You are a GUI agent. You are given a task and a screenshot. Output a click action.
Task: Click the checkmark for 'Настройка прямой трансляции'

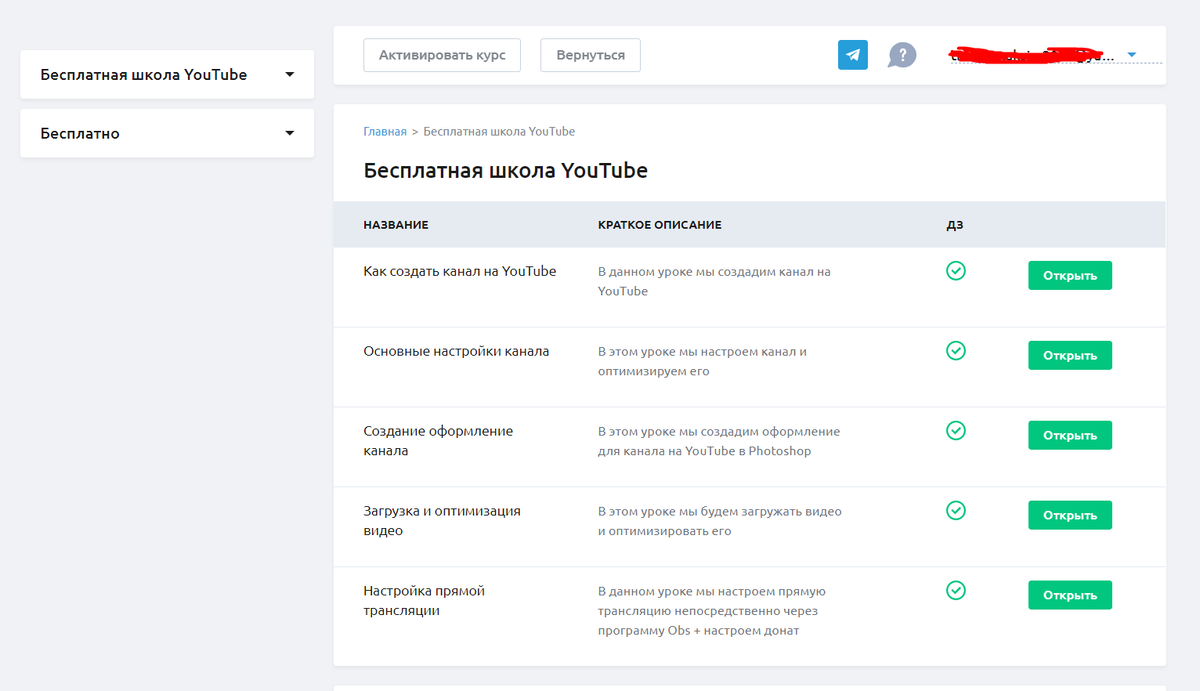tap(955, 591)
